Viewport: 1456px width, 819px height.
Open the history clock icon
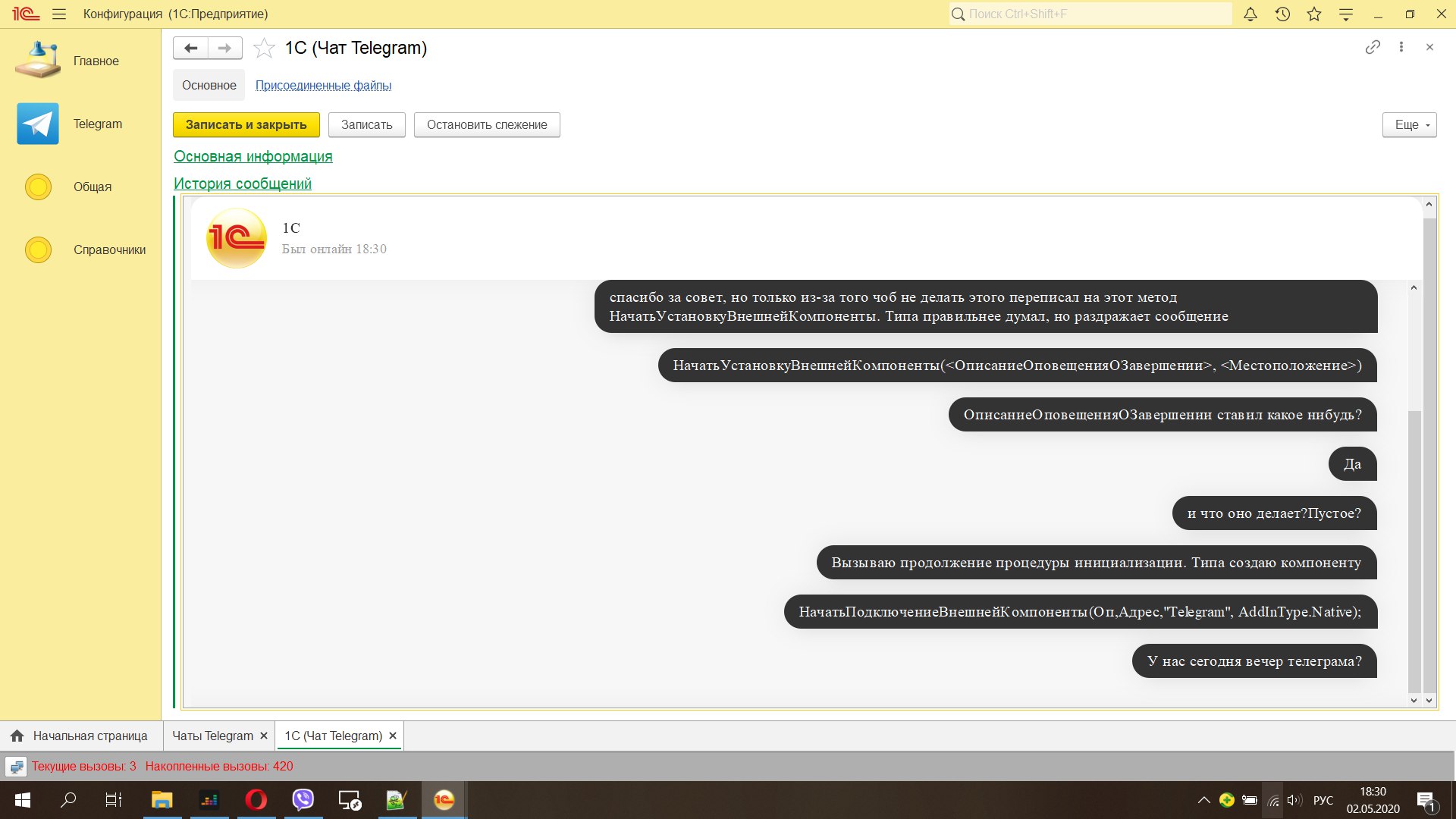coord(1282,14)
